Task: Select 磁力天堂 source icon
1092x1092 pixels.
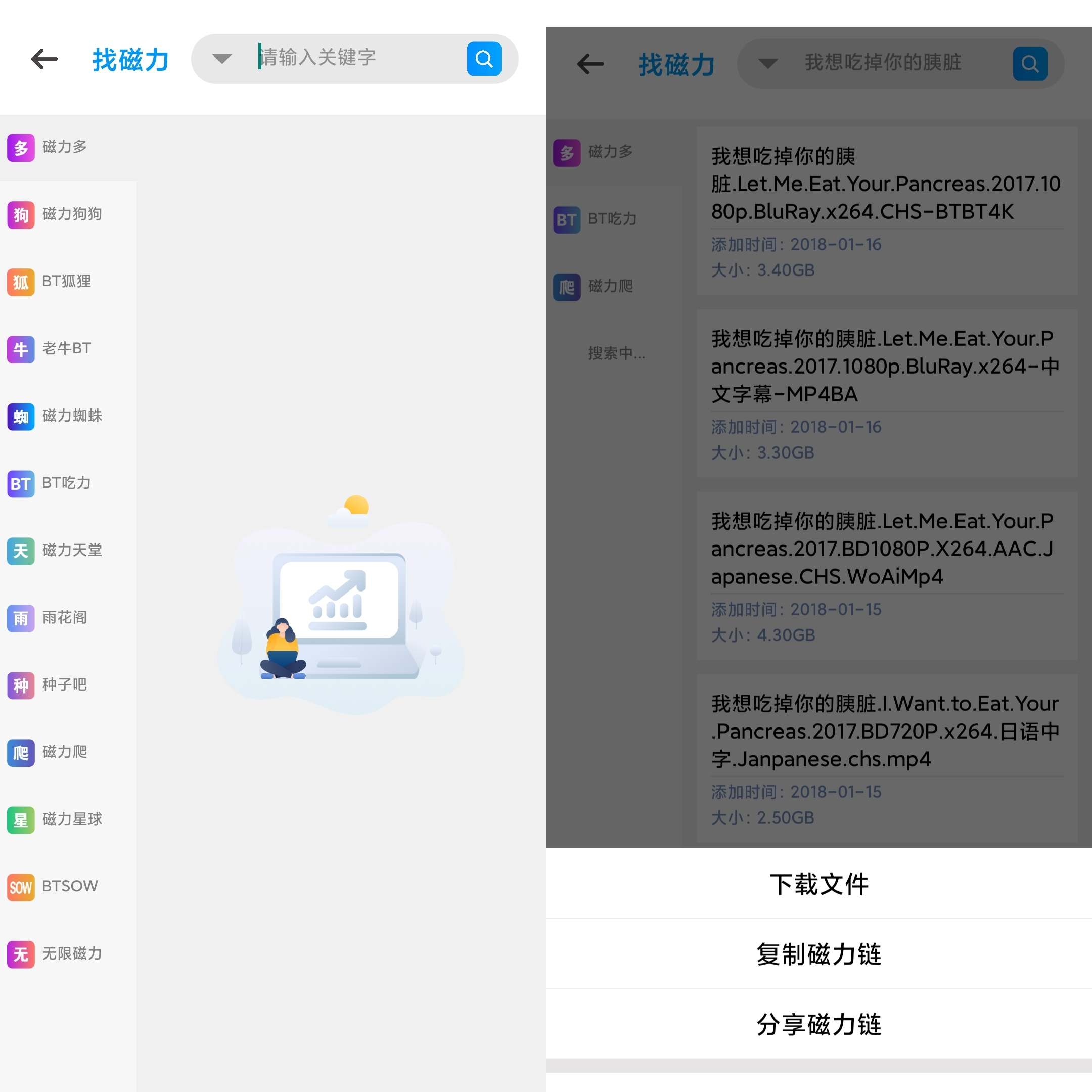Action: pos(21,551)
